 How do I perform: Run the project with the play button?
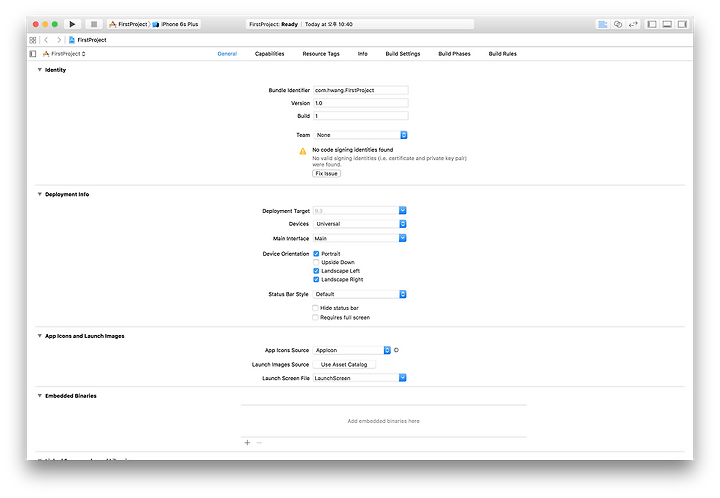[72, 24]
